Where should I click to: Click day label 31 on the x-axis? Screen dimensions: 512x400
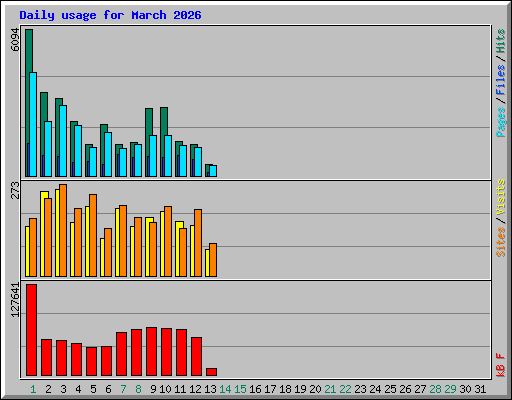(480, 389)
